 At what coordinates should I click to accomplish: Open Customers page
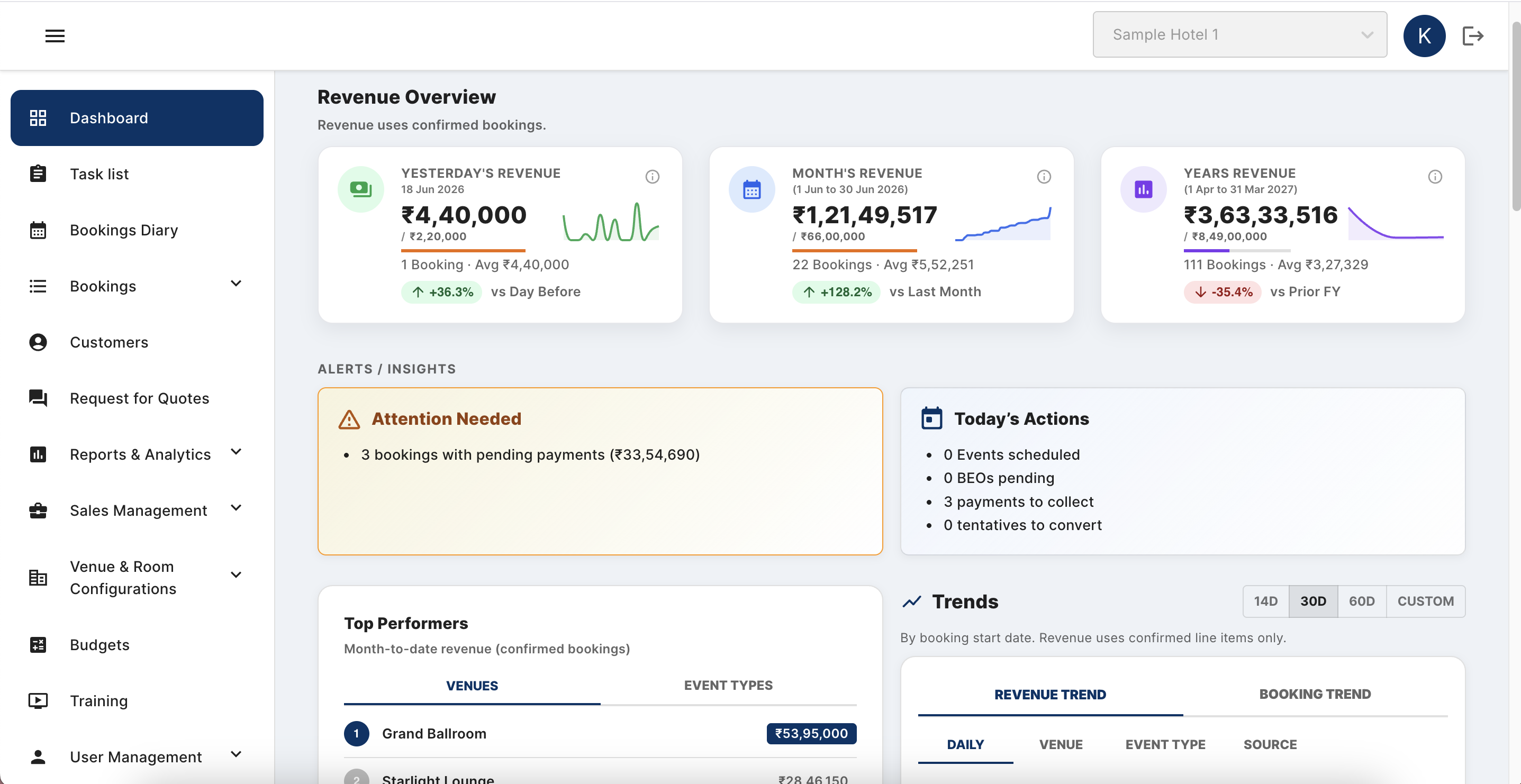pyautogui.click(x=137, y=342)
